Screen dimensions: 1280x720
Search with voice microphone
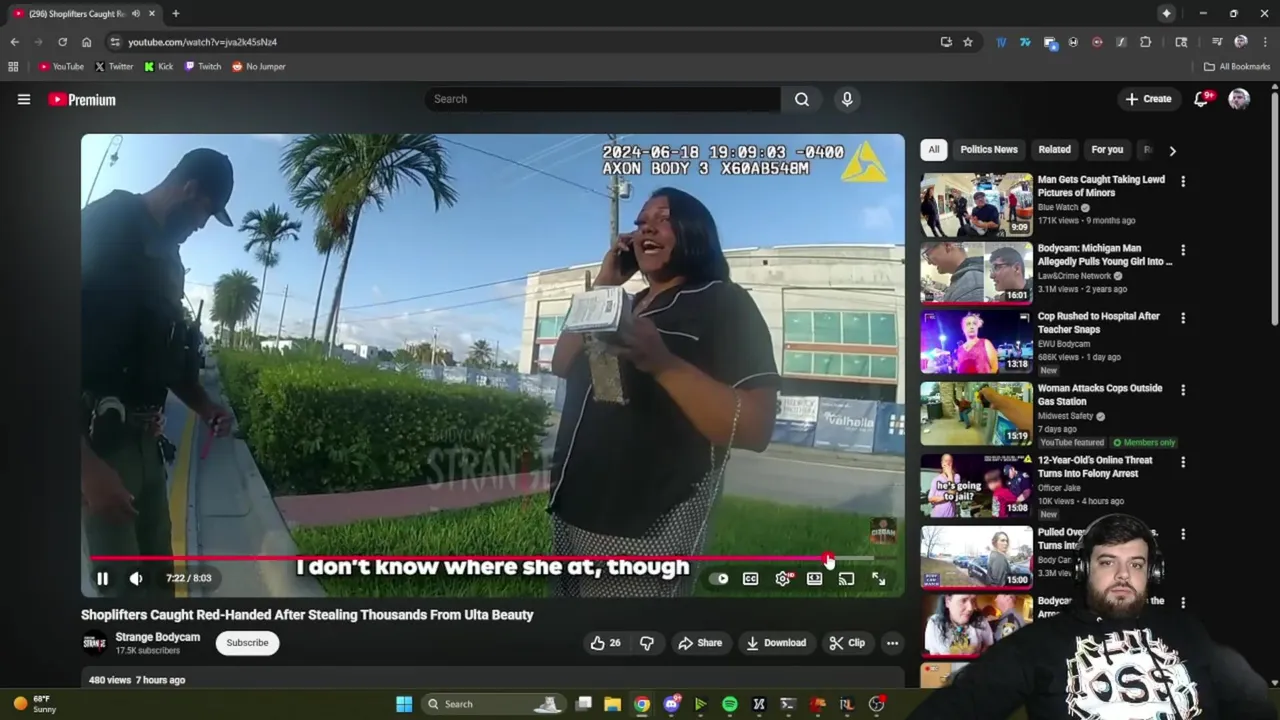pos(847,99)
